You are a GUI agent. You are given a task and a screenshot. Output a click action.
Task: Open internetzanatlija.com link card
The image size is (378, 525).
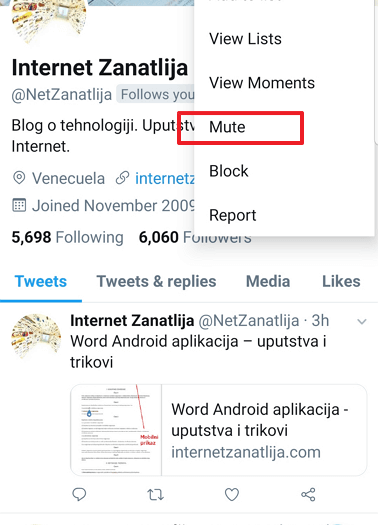(219, 430)
